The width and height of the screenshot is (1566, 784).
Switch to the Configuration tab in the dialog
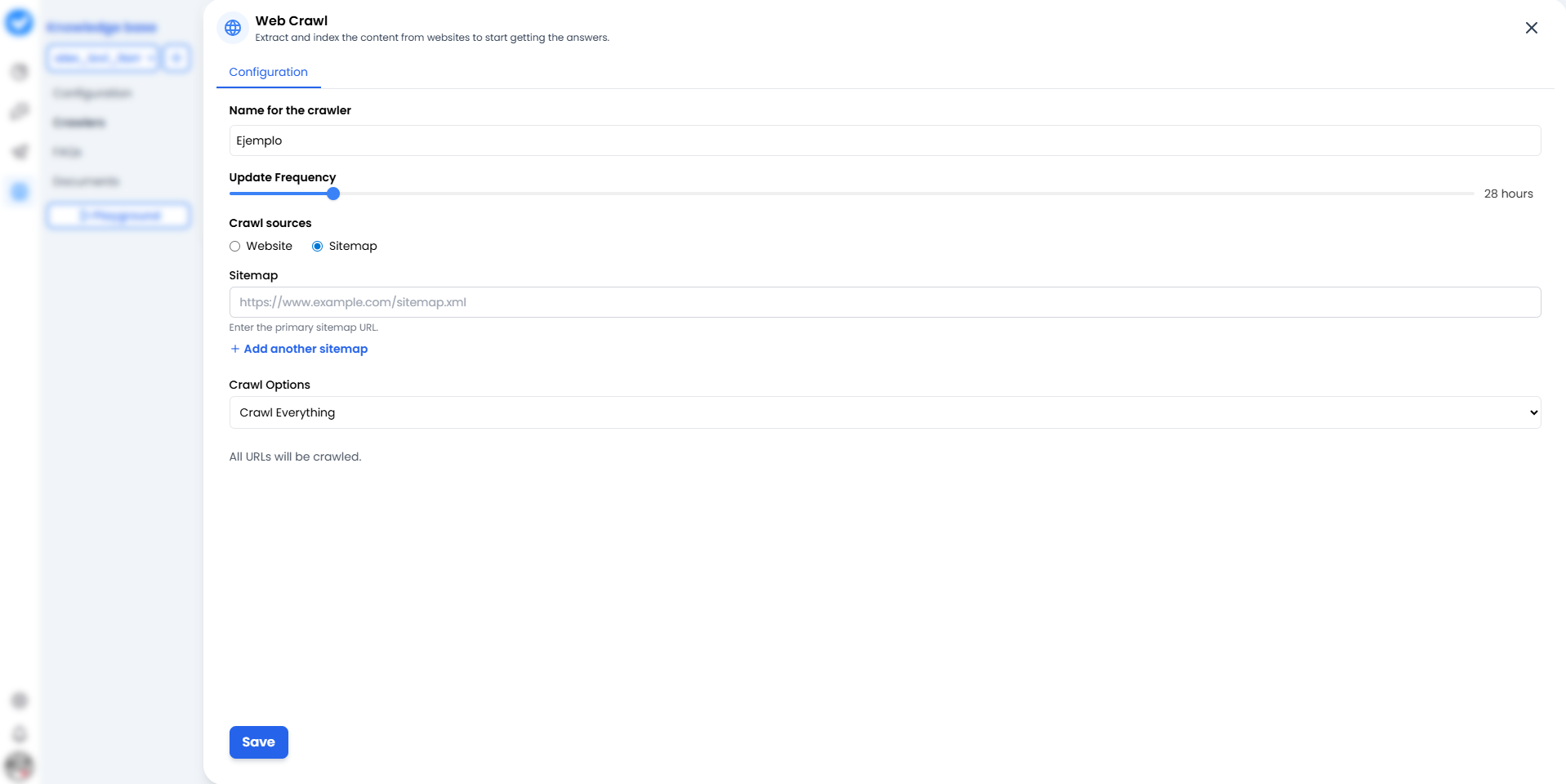pos(268,72)
